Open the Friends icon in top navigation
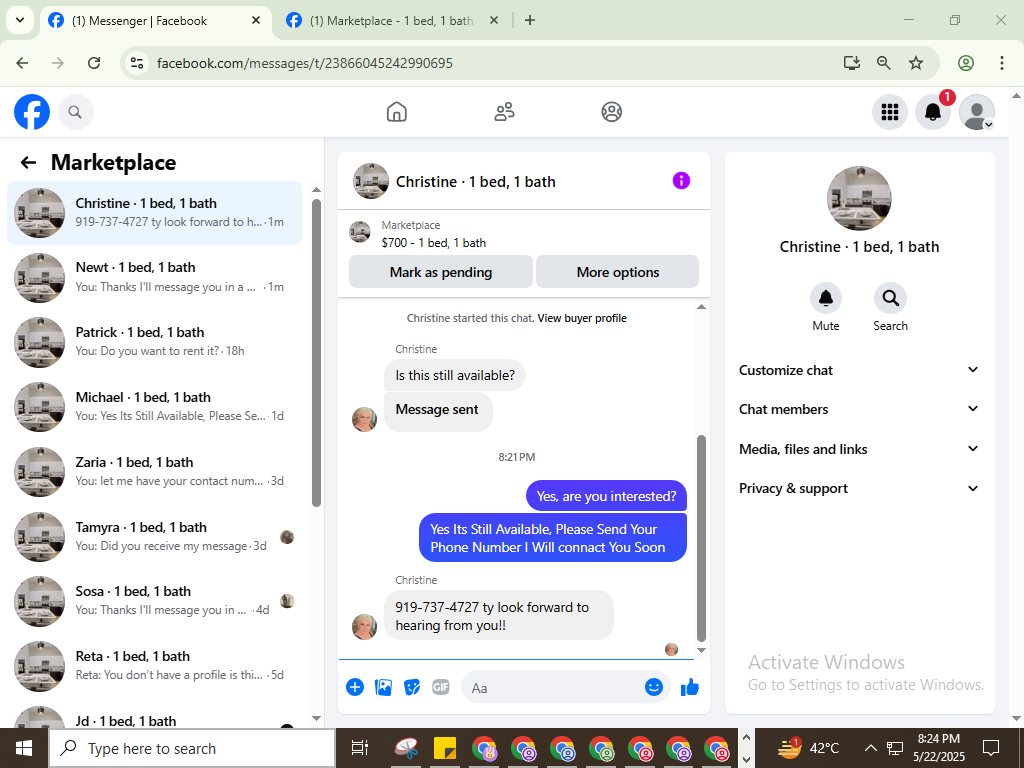The width and height of the screenshot is (1024, 768). click(x=504, y=112)
